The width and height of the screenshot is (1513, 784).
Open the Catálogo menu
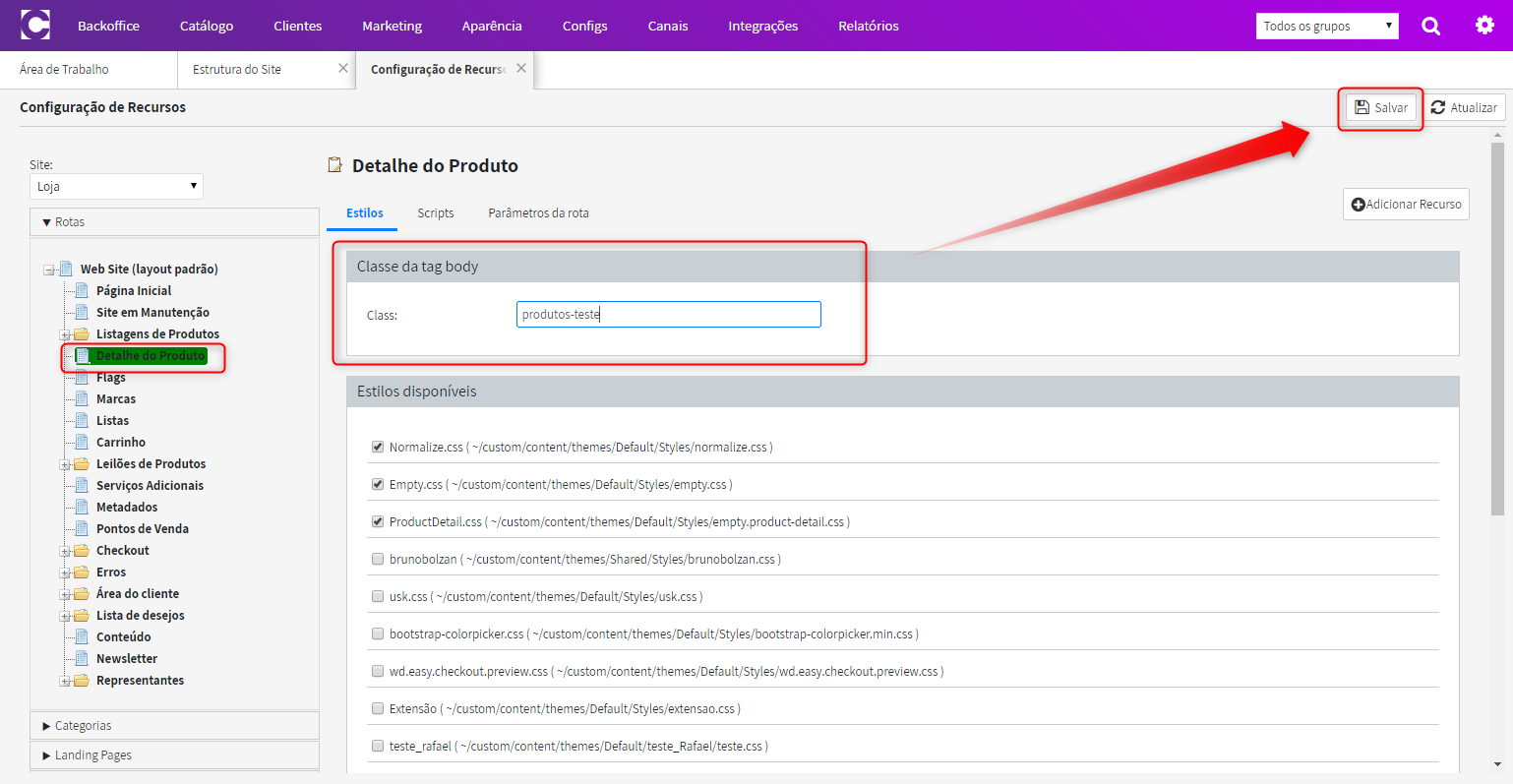coord(207,26)
